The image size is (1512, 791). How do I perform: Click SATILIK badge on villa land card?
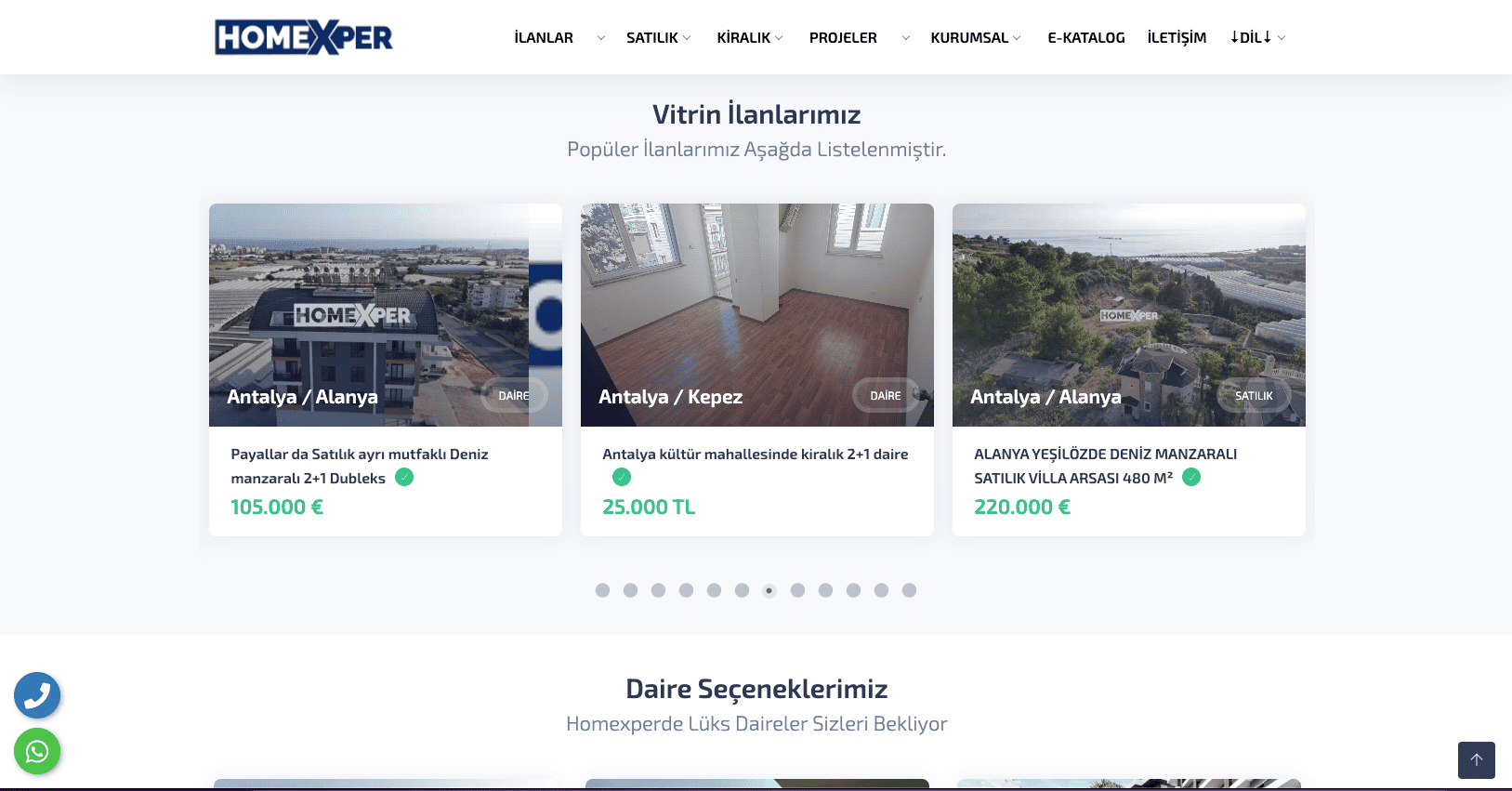[1254, 396]
